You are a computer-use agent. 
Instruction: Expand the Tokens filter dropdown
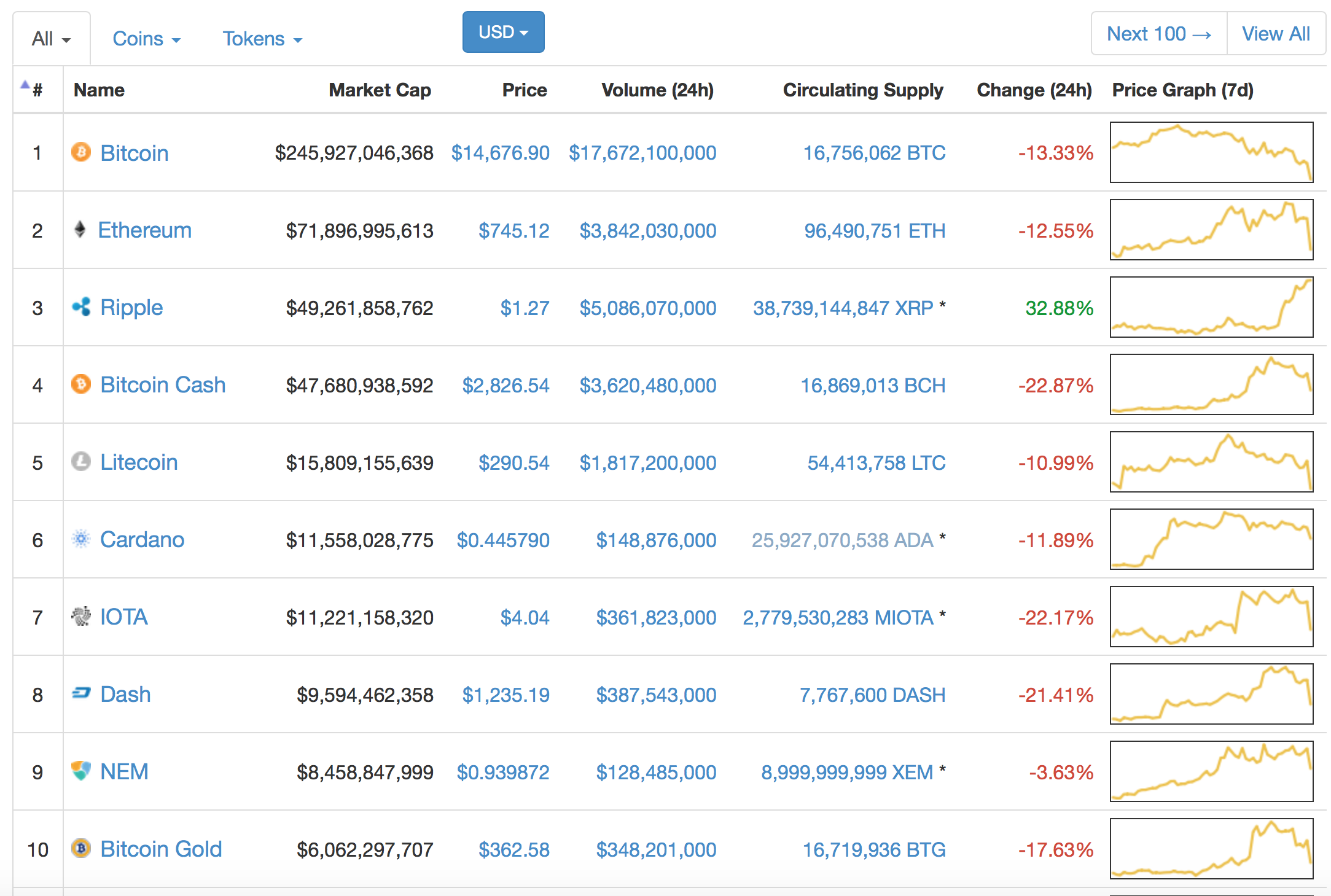pos(262,39)
